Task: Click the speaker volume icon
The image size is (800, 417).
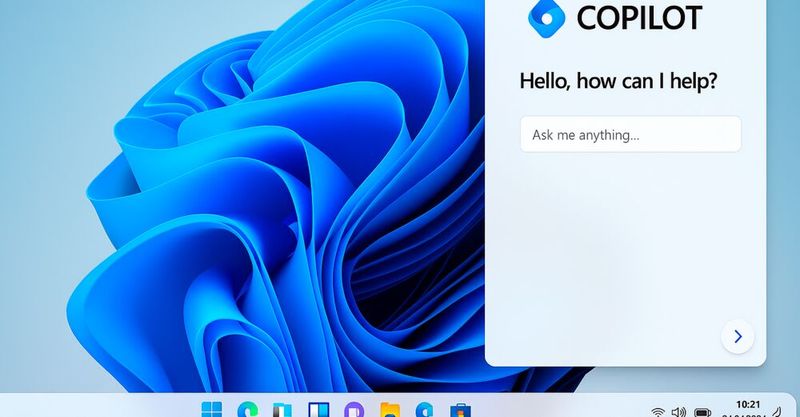Action: [x=679, y=412]
